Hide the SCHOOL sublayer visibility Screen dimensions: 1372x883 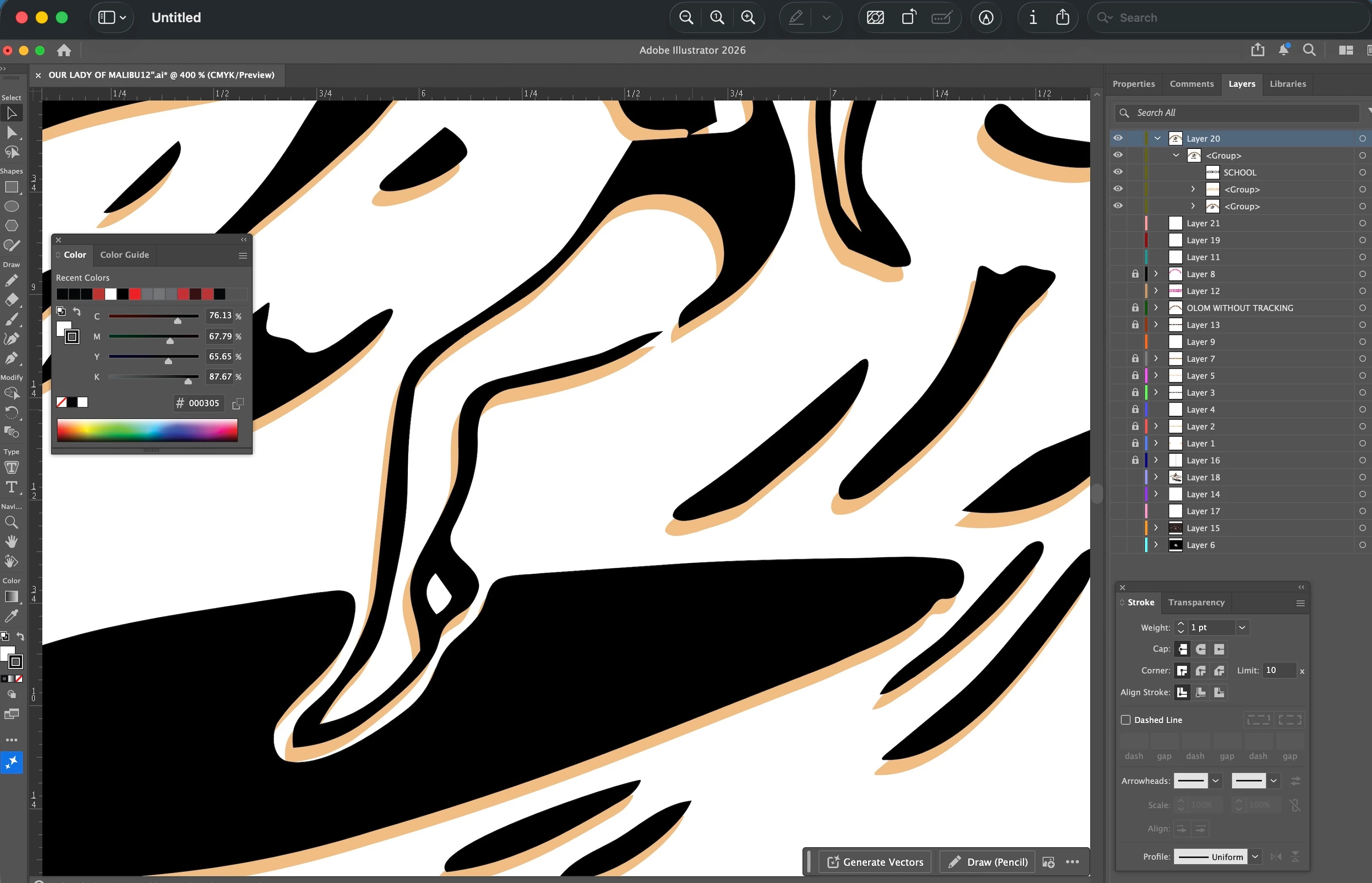(1117, 172)
